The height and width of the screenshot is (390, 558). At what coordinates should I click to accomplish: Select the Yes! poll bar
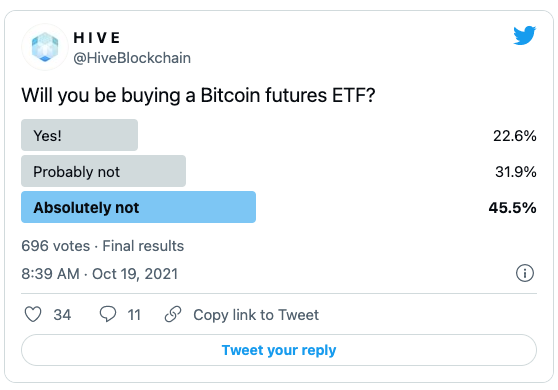tap(79, 135)
